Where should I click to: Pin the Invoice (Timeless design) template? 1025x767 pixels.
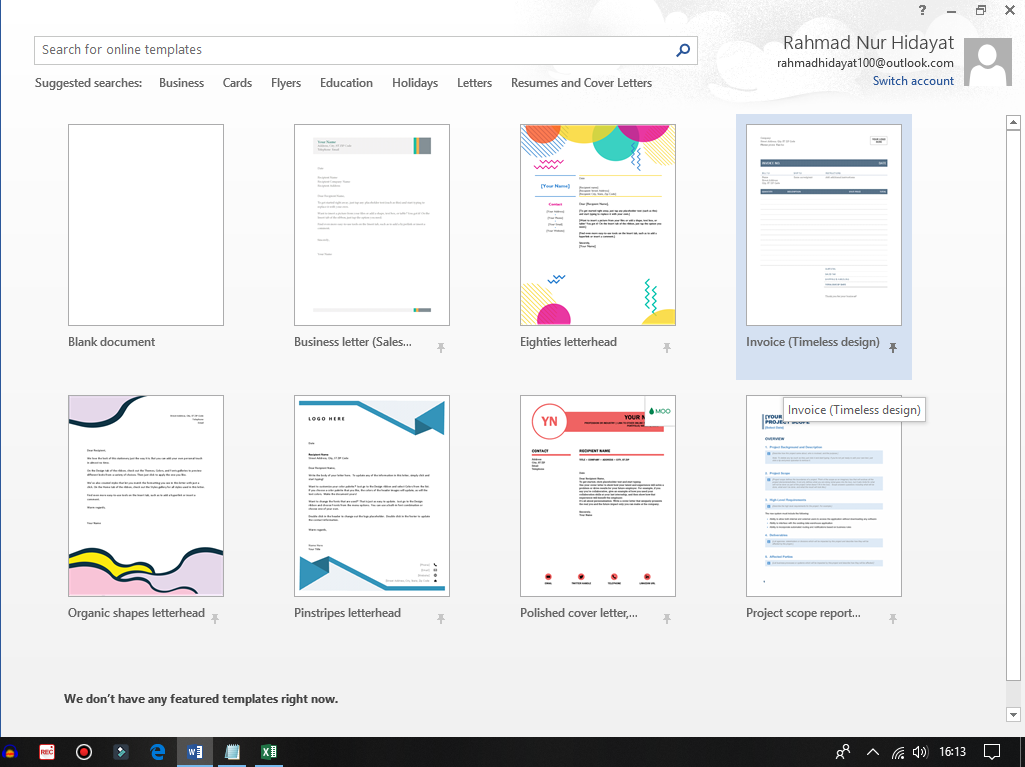[x=893, y=348]
